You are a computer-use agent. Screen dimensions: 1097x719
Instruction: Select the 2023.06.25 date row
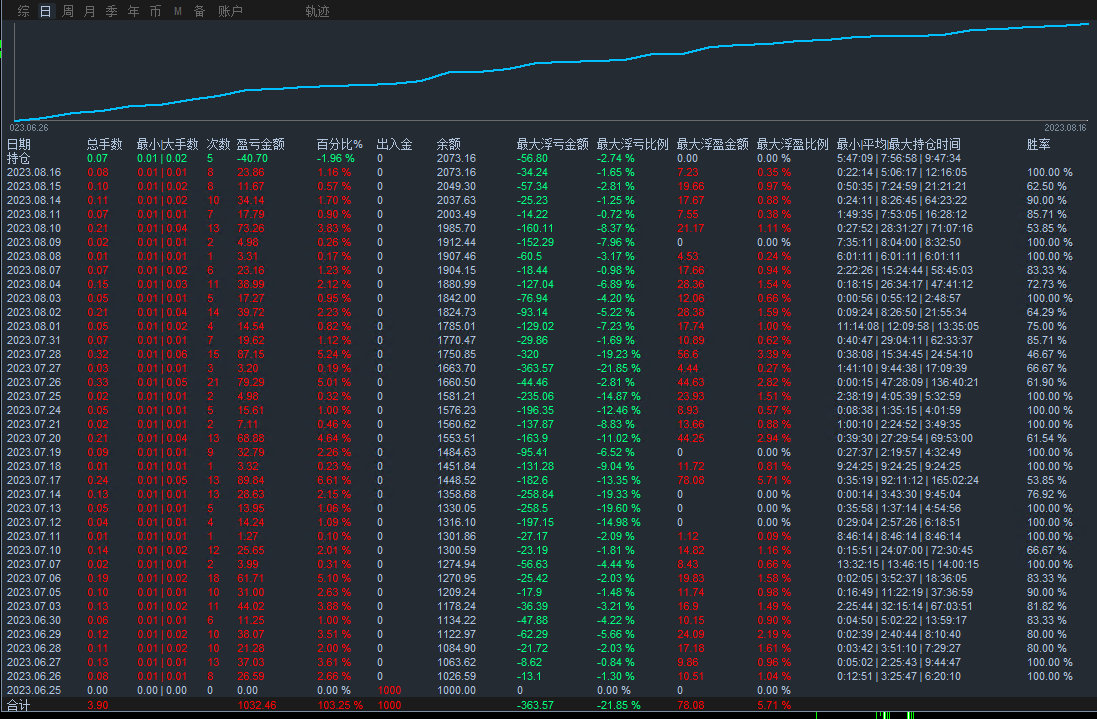(34, 690)
